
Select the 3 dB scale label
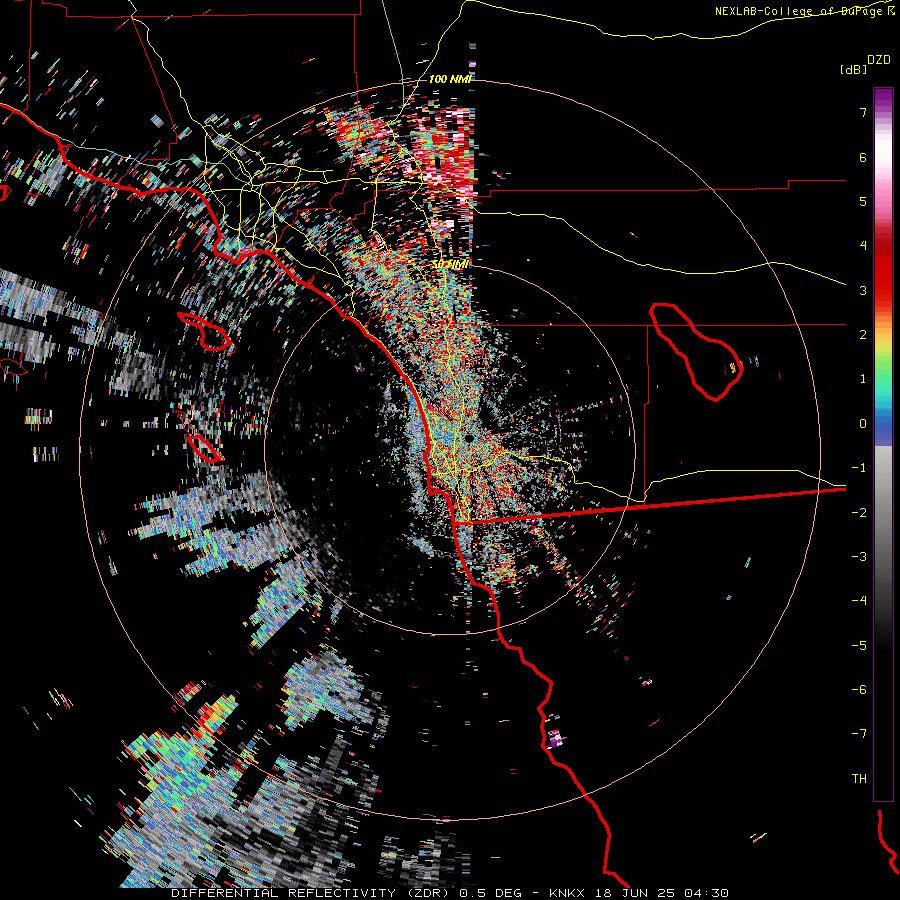click(x=863, y=290)
